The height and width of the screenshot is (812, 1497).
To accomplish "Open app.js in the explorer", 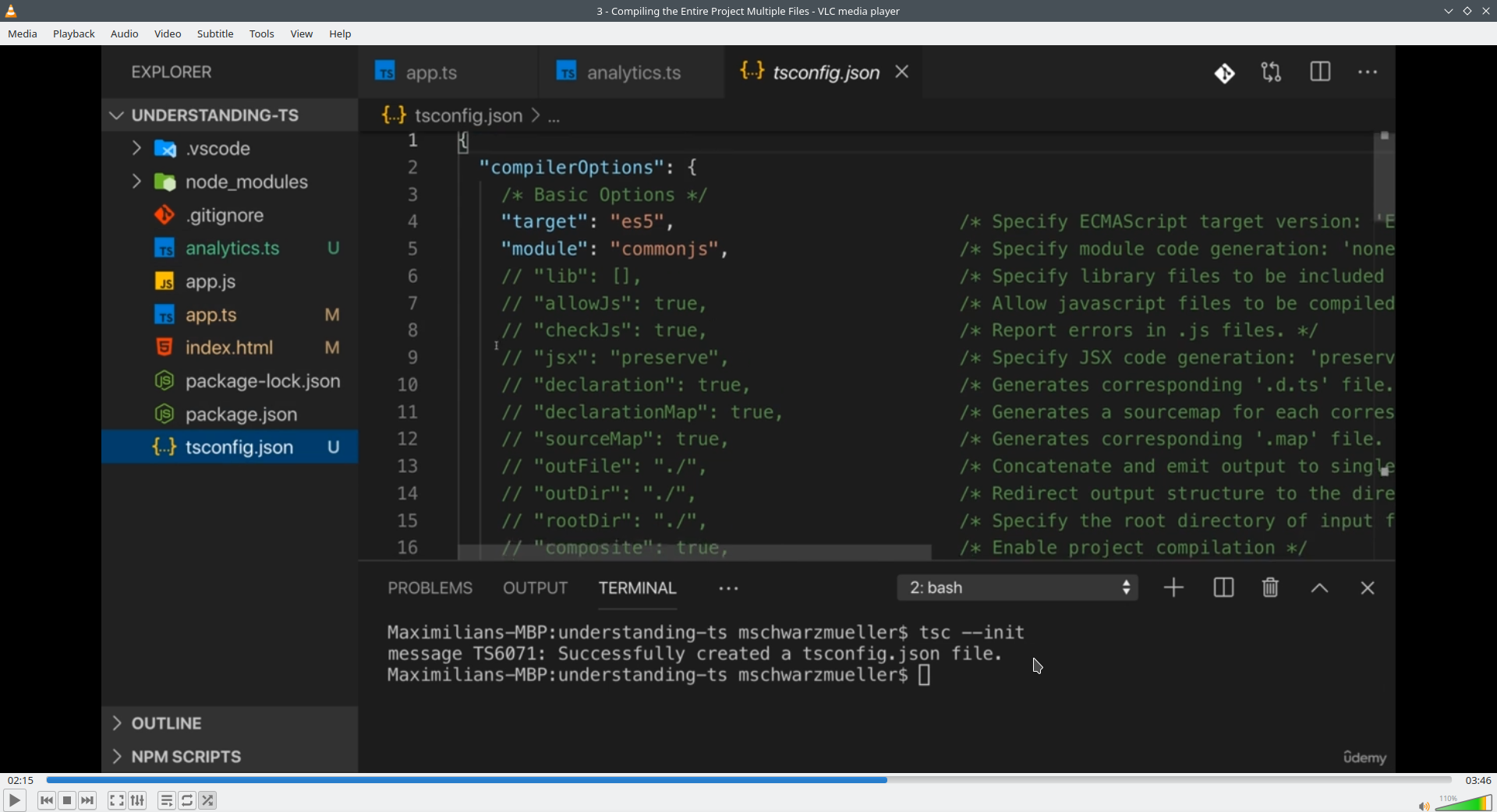I will point(230,282).
